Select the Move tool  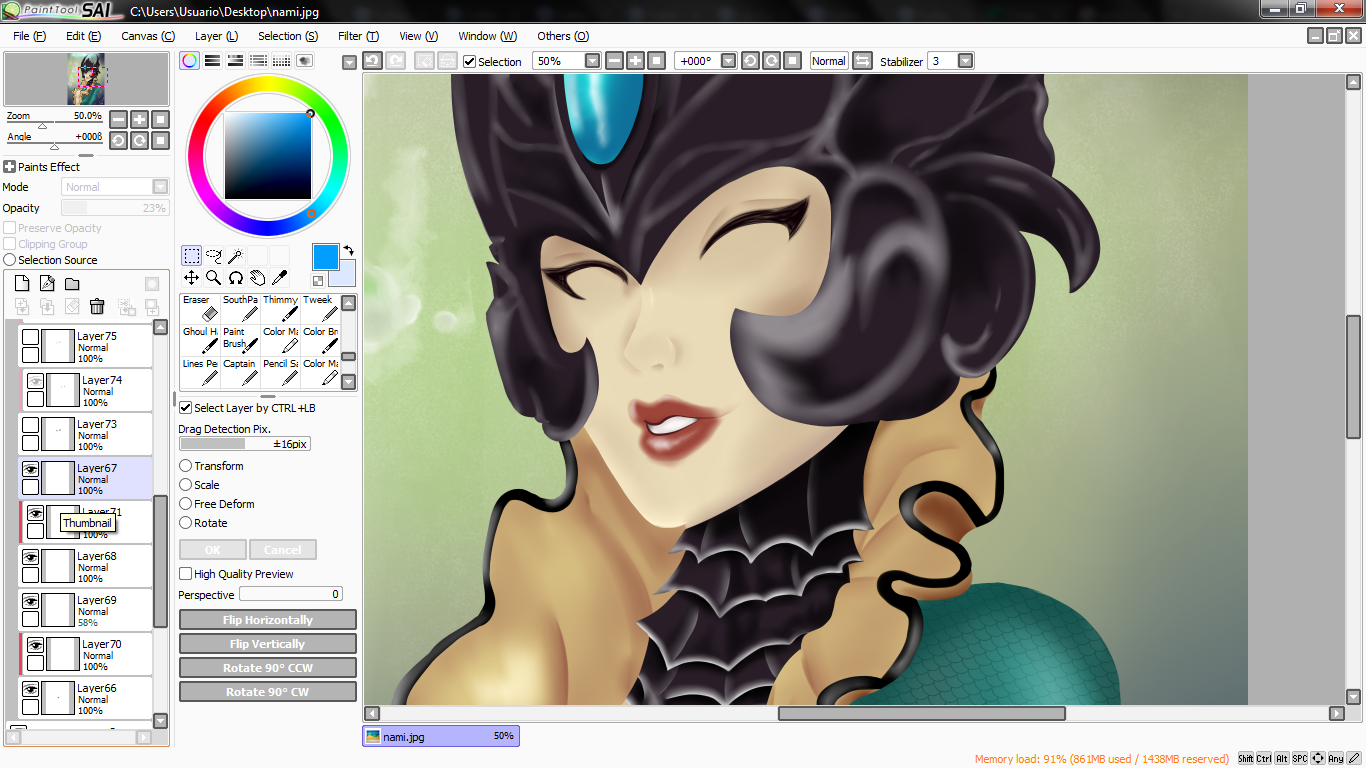point(191,278)
